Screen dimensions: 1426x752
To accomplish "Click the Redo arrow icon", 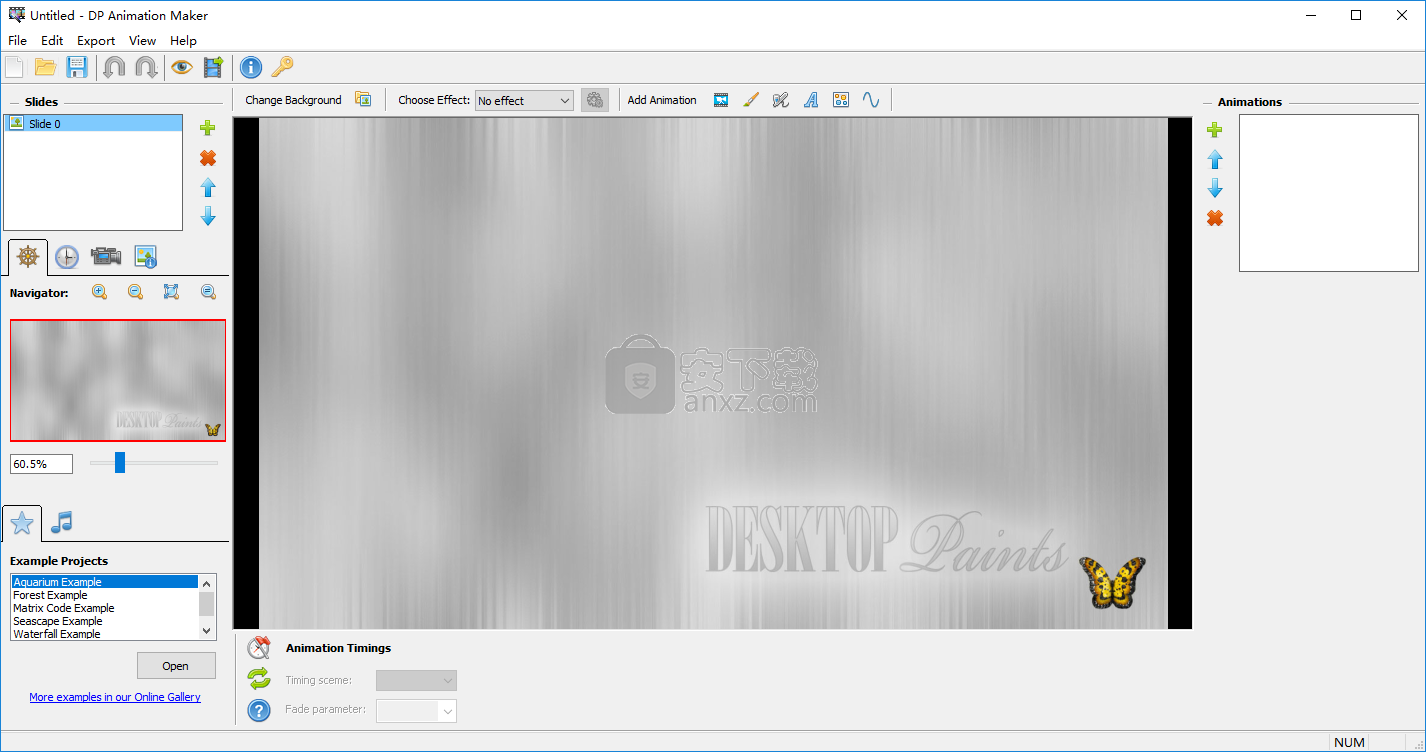I will [x=146, y=67].
